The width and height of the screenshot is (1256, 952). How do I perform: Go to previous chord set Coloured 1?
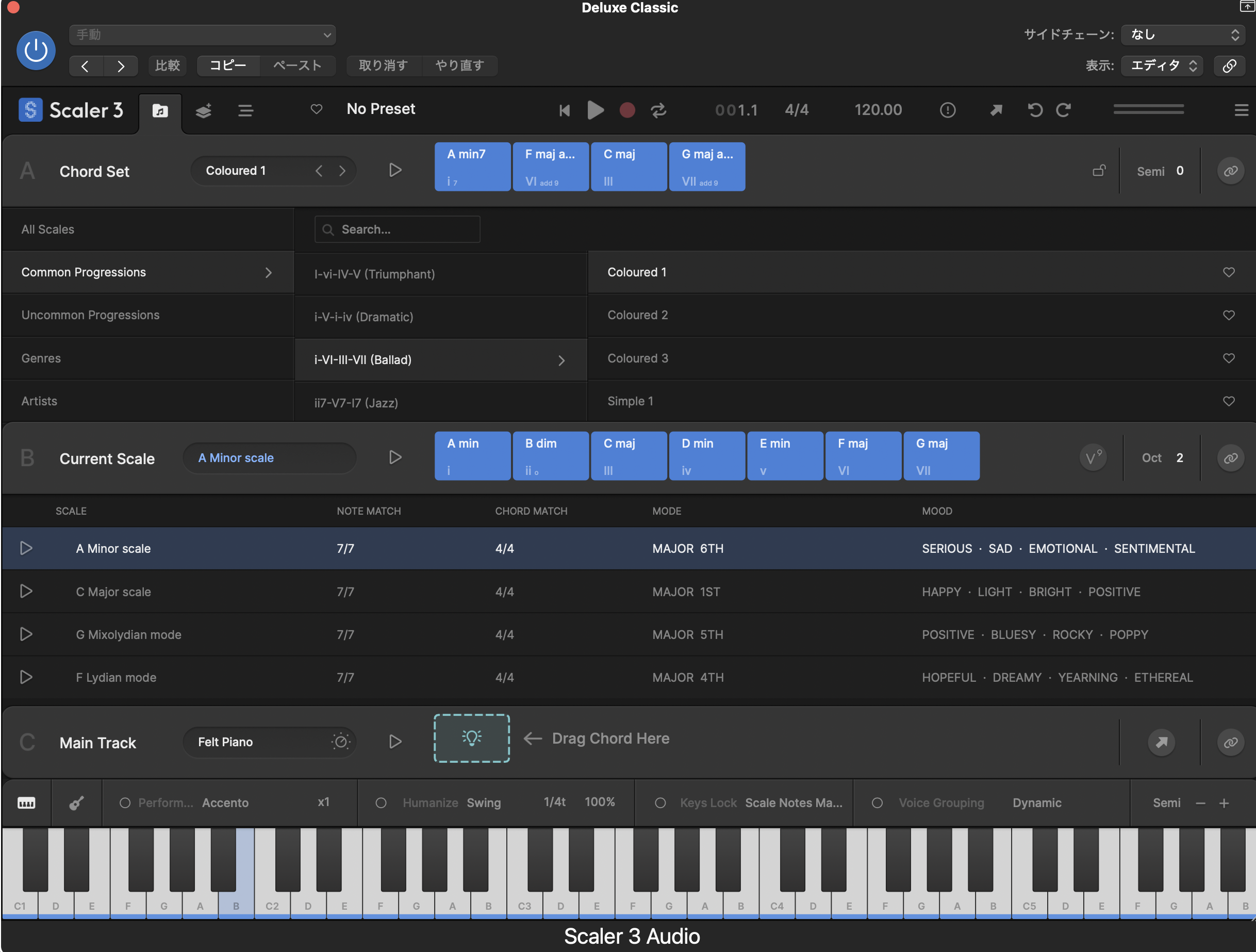[x=319, y=171]
